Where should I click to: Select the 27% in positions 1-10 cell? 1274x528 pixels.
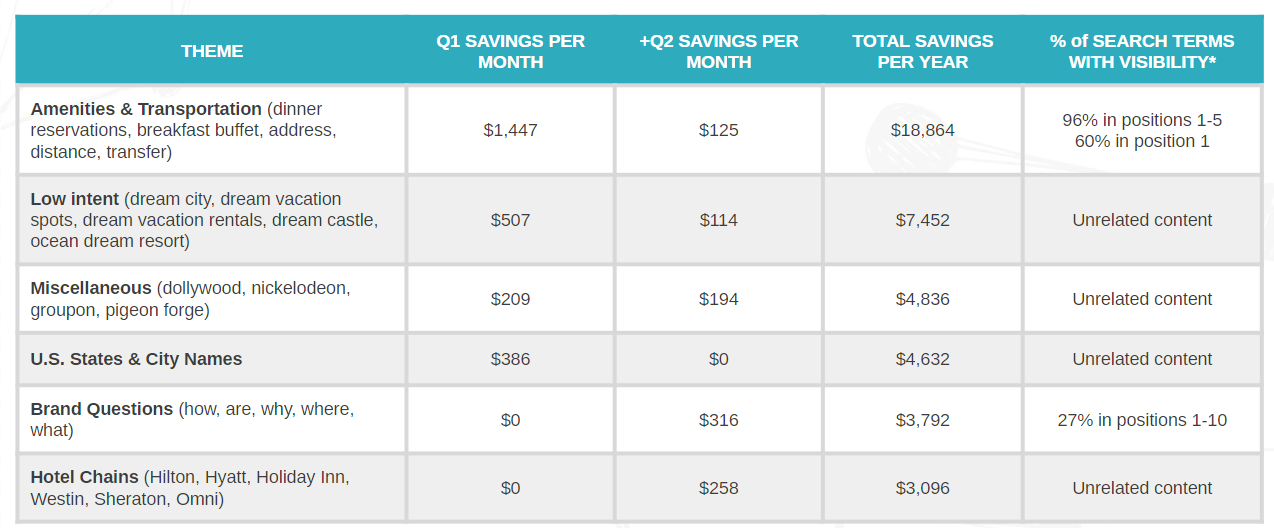(1142, 420)
